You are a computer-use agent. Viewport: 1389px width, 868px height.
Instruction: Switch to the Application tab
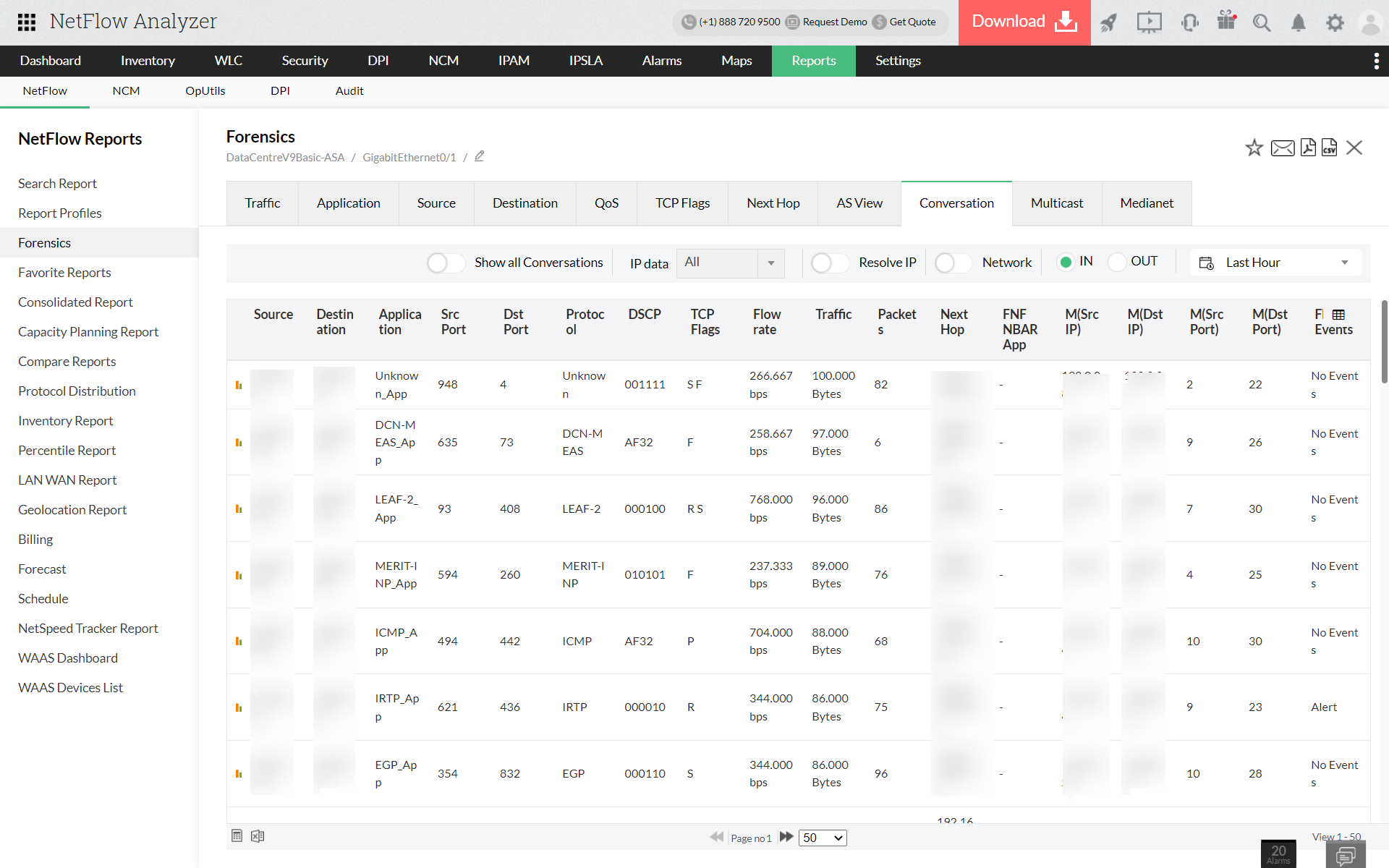pos(348,203)
